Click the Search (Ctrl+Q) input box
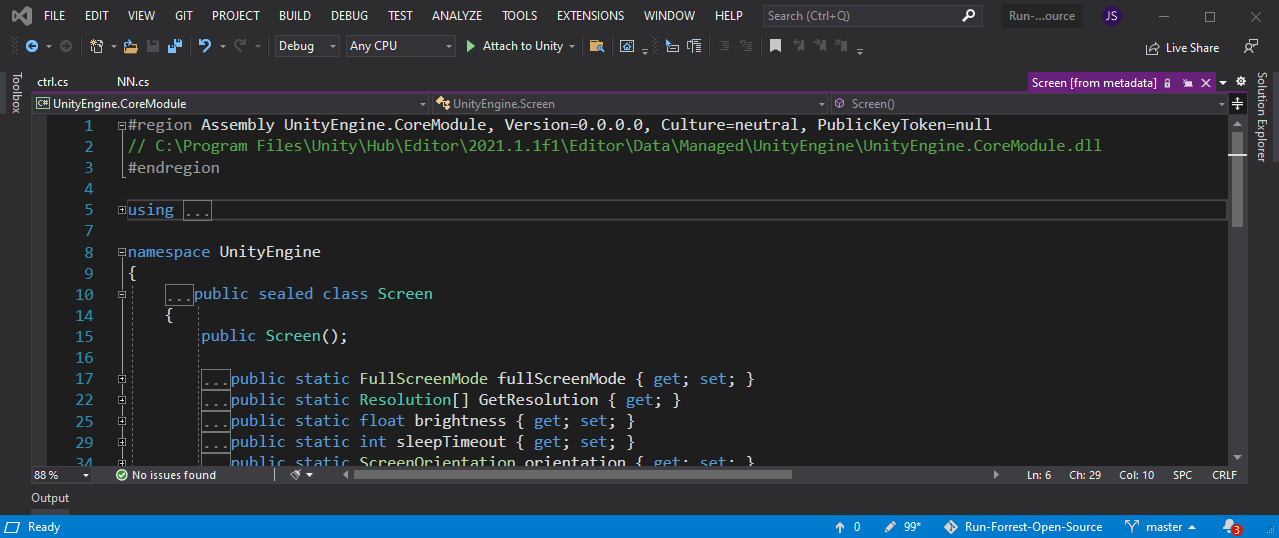1279x538 pixels. pyautogui.click(x=872, y=16)
